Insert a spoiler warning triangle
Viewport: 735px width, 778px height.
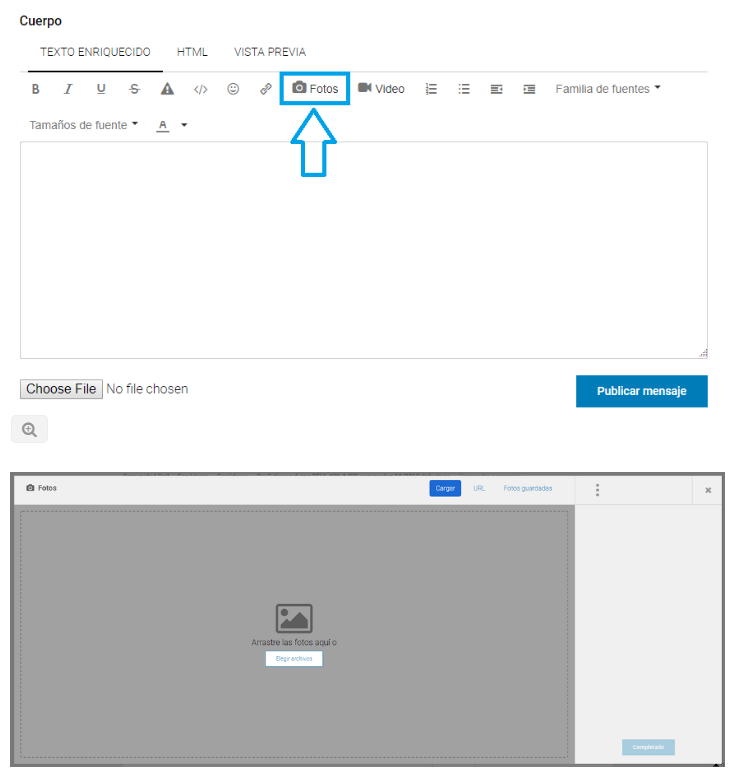coord(167,89)
